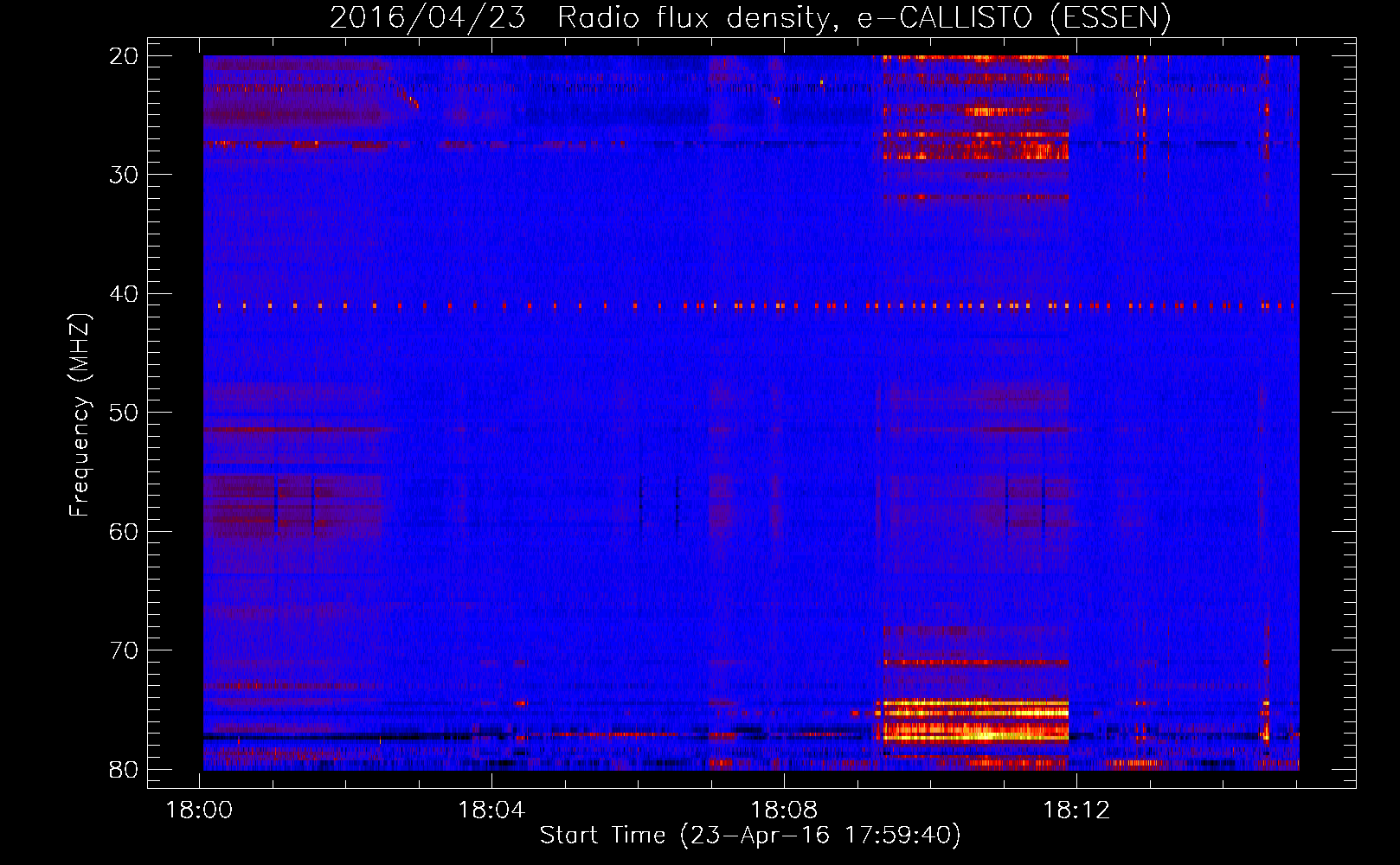1400x865 pixels.
Task: Click the 20 MHz frequency tick label
Action: [124, 56]
